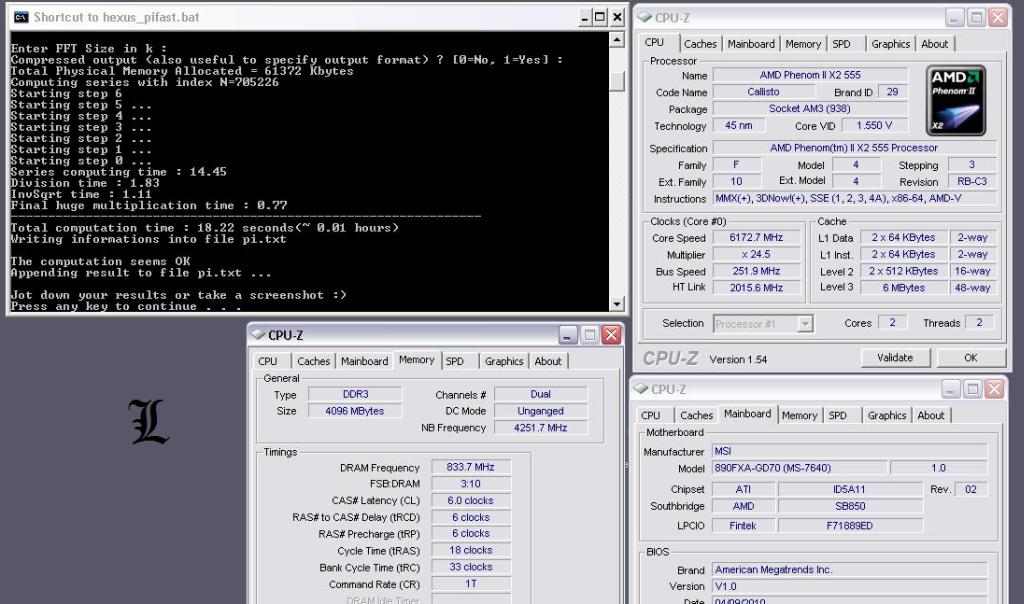The image size is (1024, 604).
Task: Click the AMD Phenom II processor logo
Action: (x=957, y=101)
